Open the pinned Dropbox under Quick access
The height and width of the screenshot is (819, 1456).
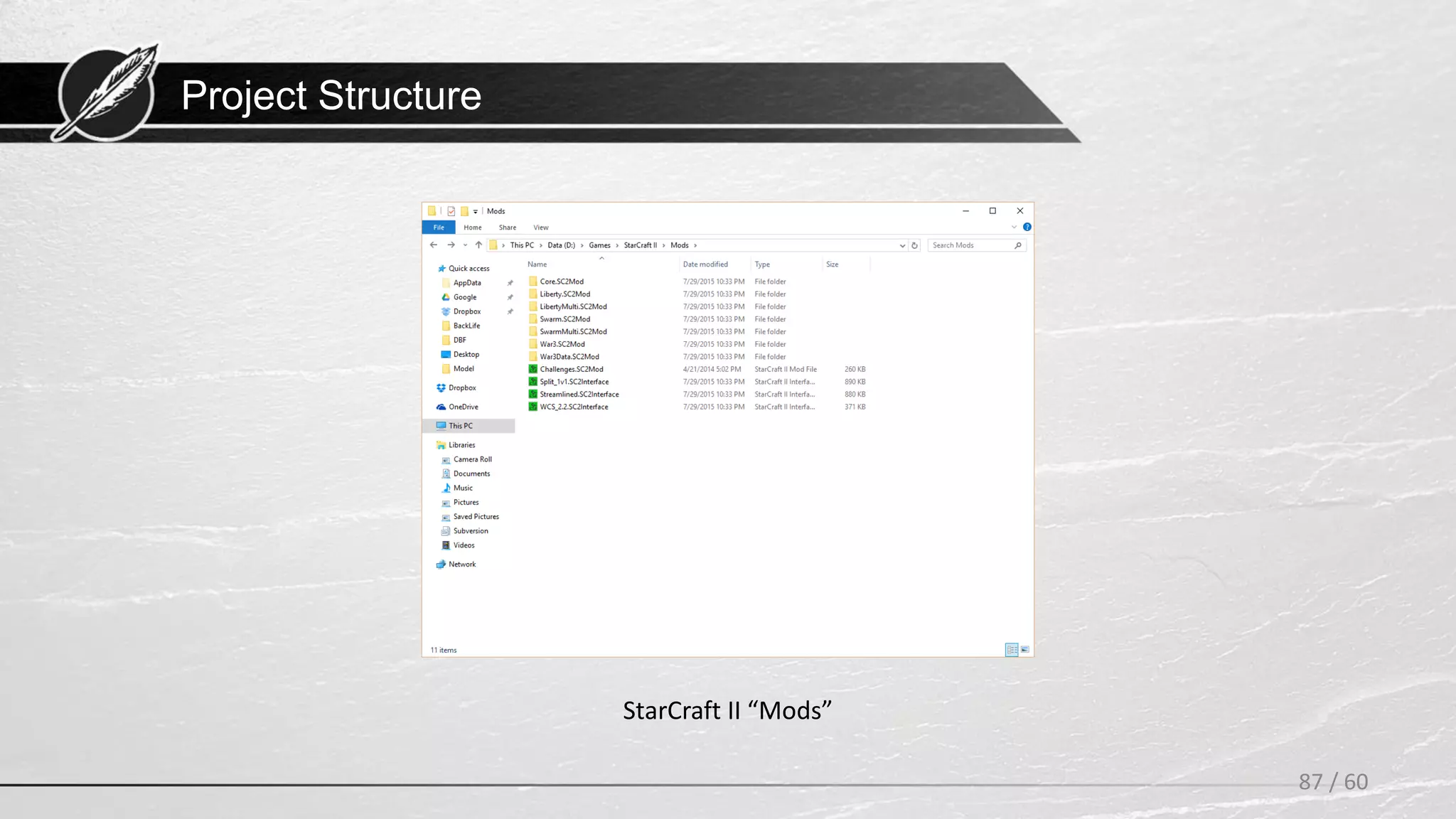467,311
